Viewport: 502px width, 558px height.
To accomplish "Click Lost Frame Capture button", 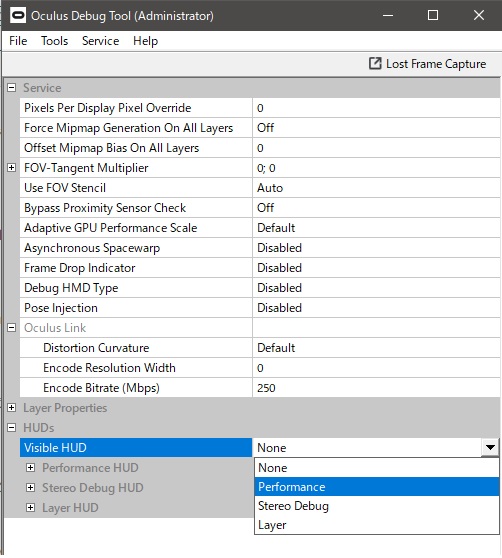I will click(428, 64).
